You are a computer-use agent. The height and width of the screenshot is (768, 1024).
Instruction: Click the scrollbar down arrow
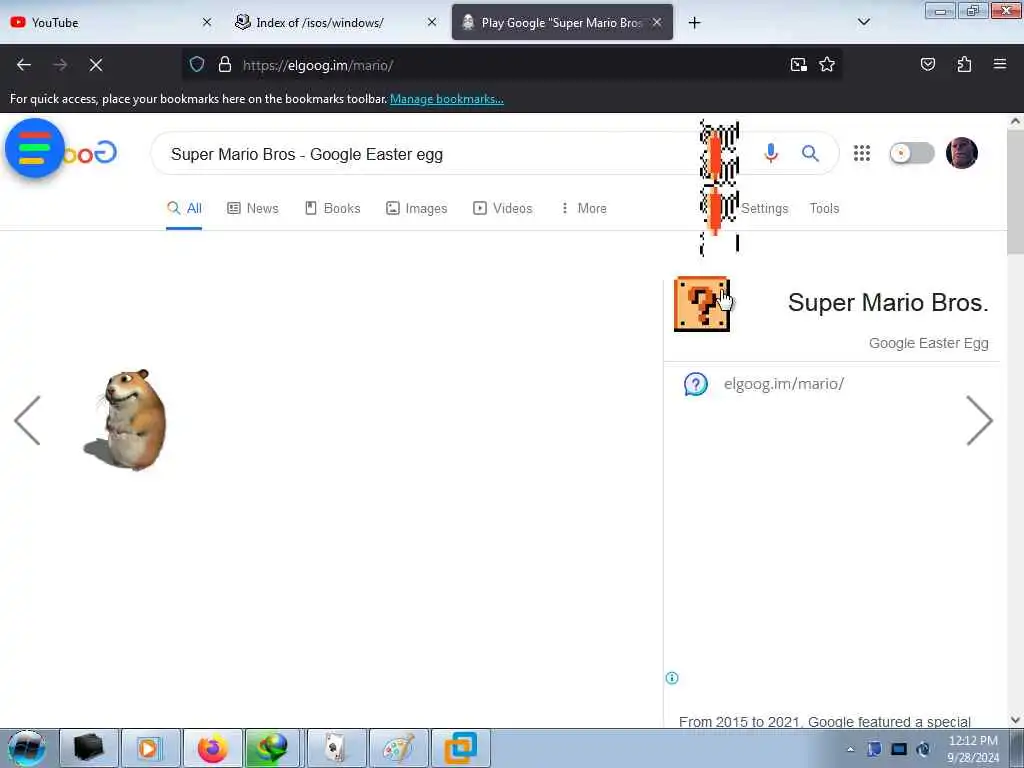coord(1015,720)
